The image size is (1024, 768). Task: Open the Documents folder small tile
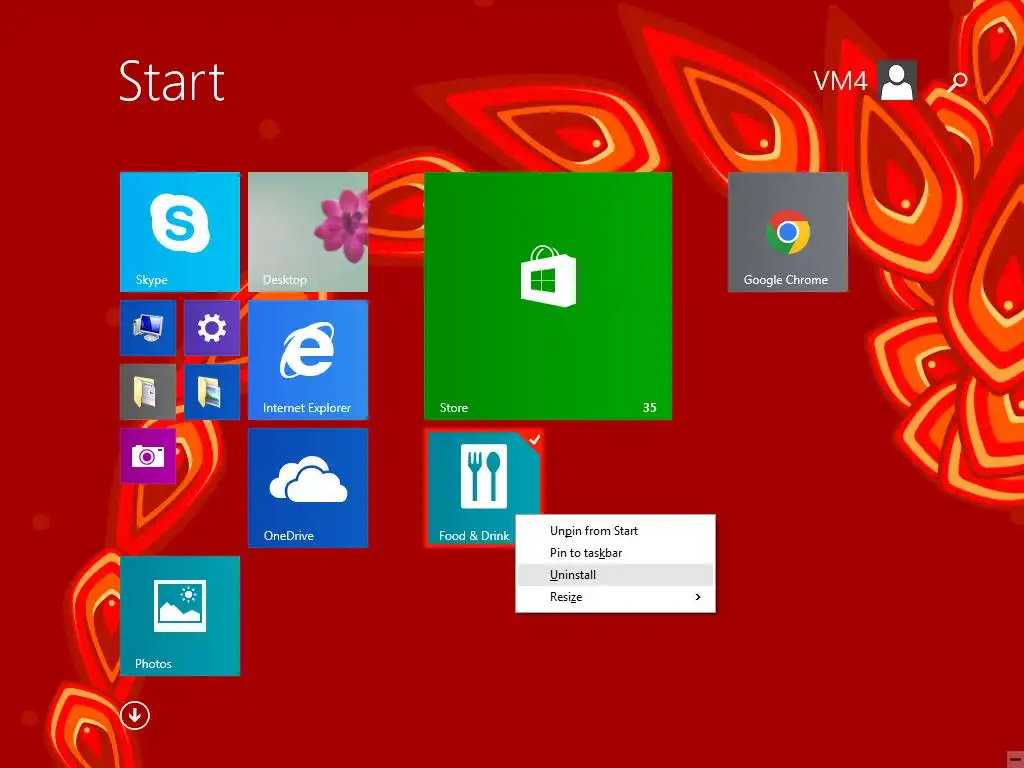148,392
